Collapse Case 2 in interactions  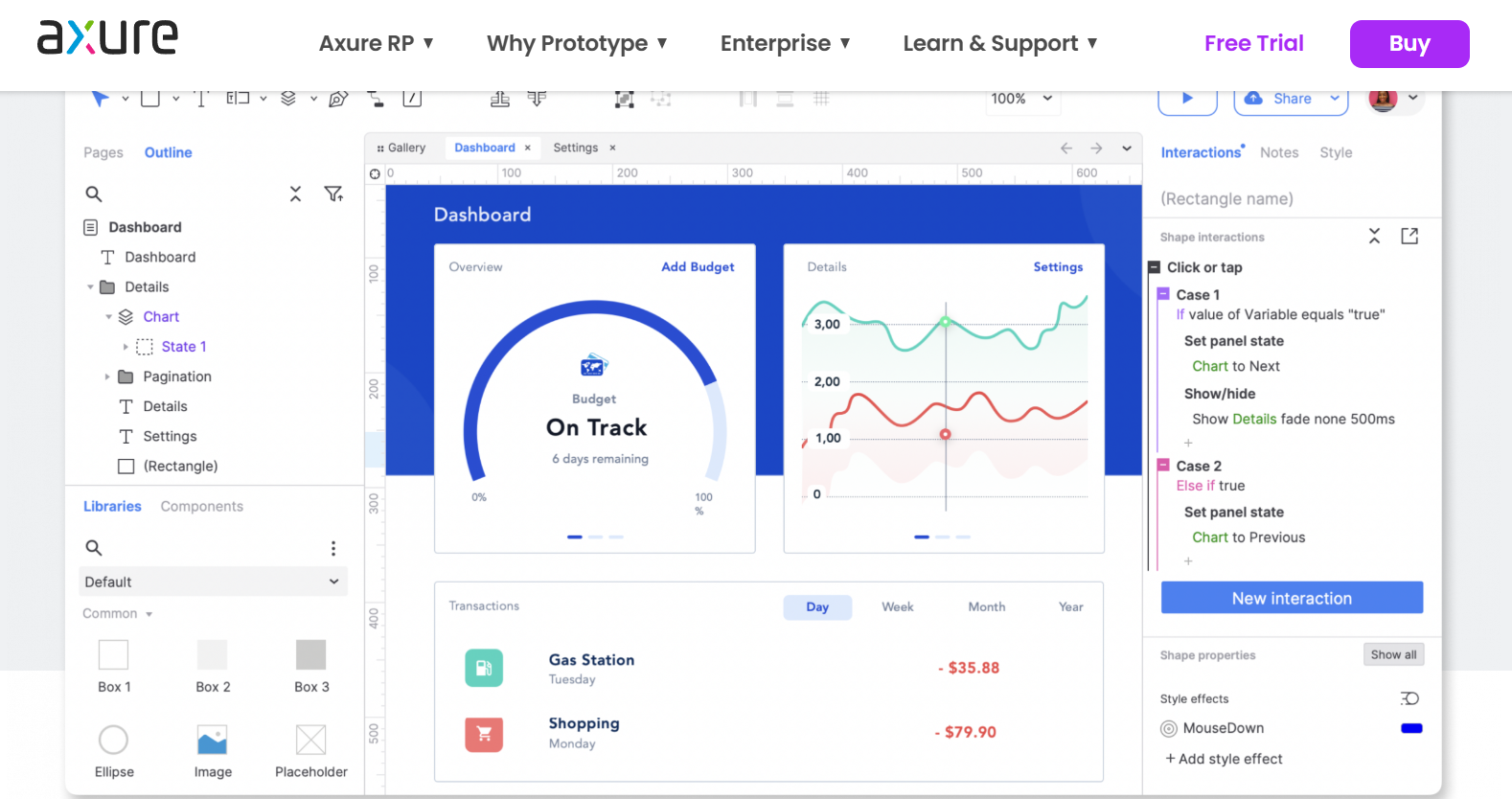[1163, 466]
